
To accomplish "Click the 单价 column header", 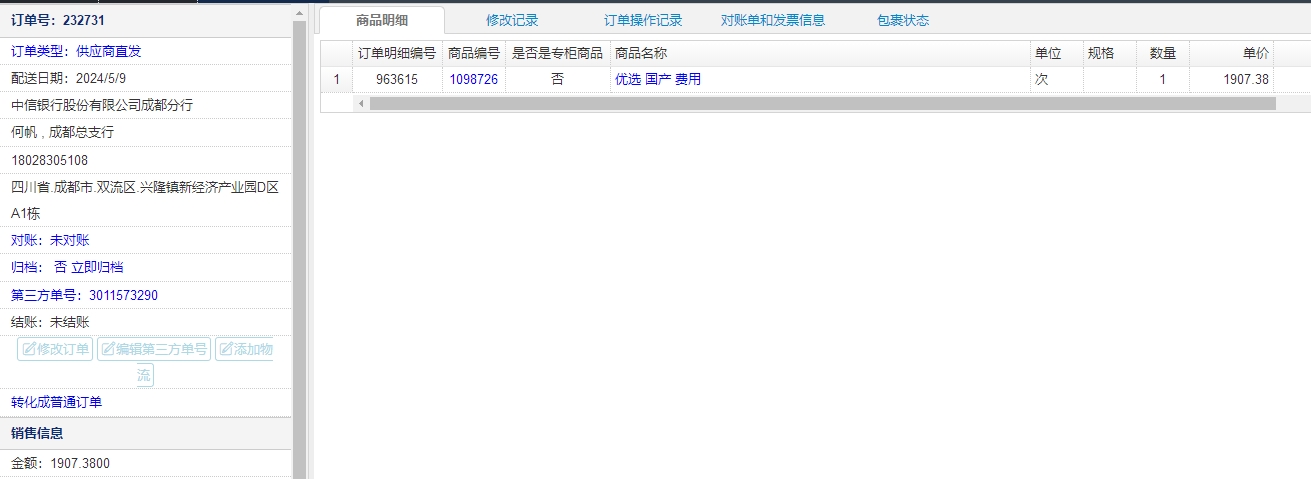I will (1232, 53).
